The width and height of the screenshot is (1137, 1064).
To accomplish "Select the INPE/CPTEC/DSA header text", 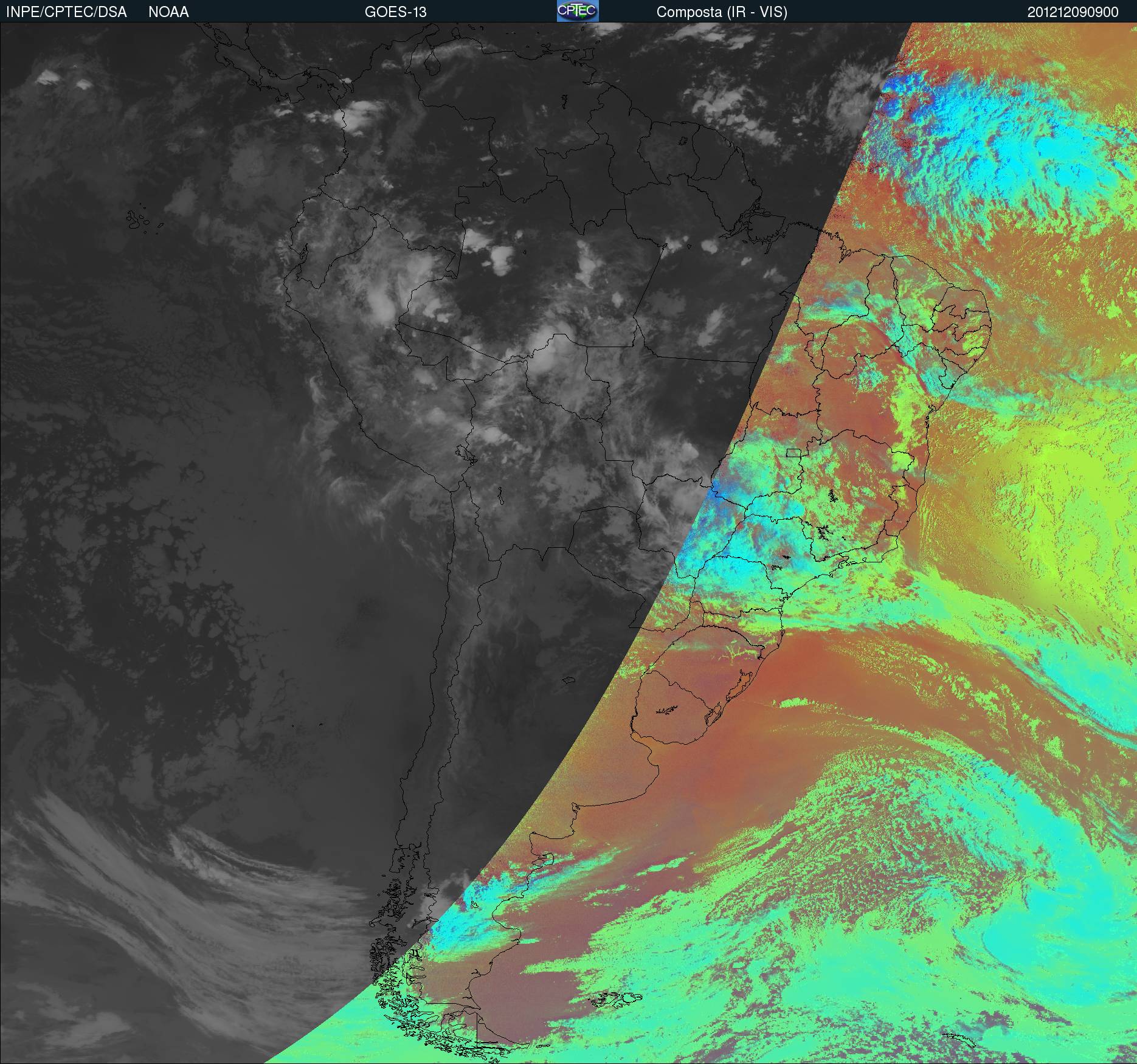I will coord(66,12).
